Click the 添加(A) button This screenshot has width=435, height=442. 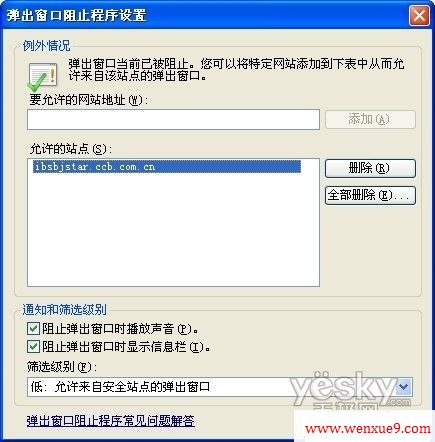[370, 119]
